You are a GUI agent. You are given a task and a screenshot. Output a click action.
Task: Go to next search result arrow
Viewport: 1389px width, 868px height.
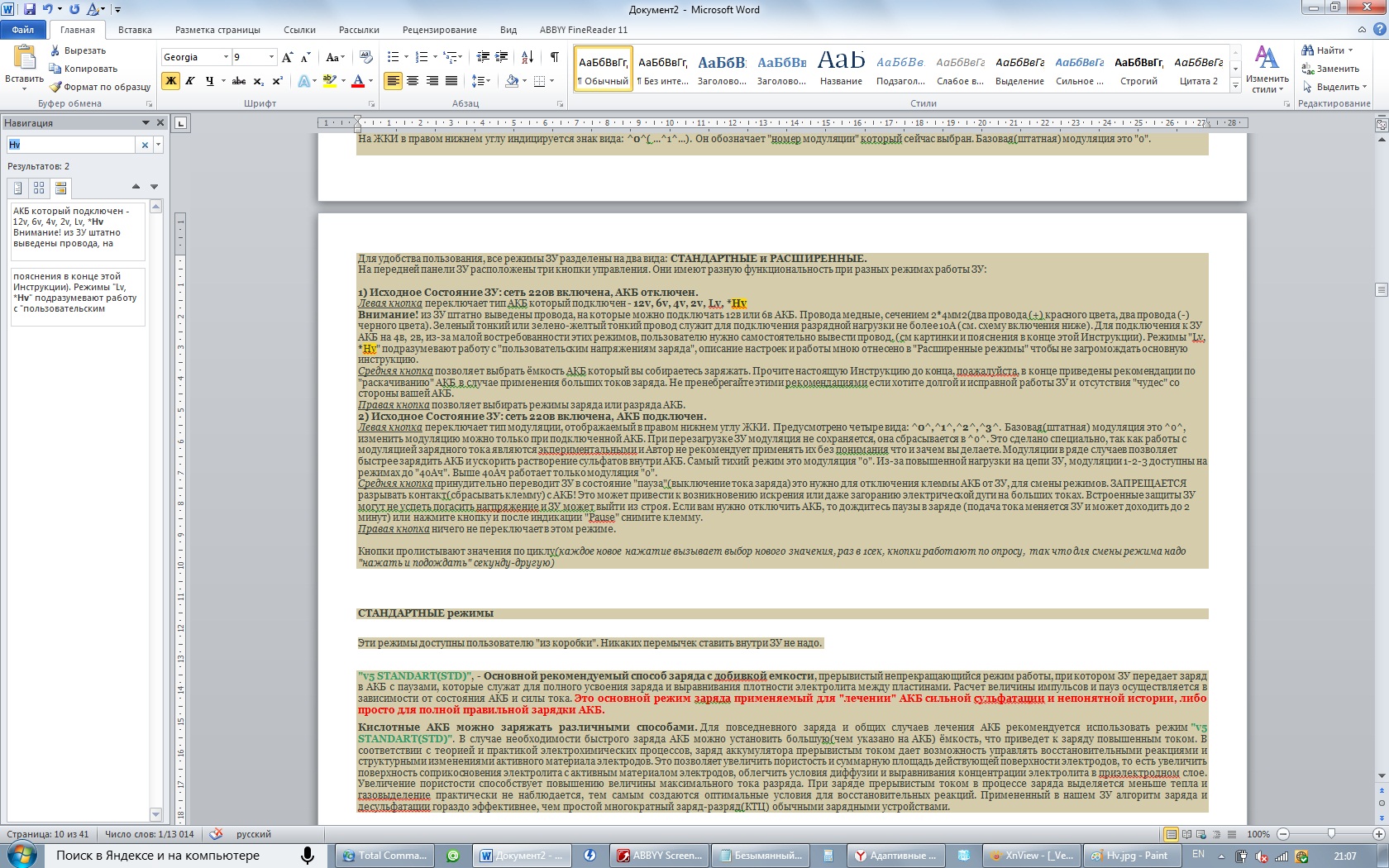[x=154, y=187]
